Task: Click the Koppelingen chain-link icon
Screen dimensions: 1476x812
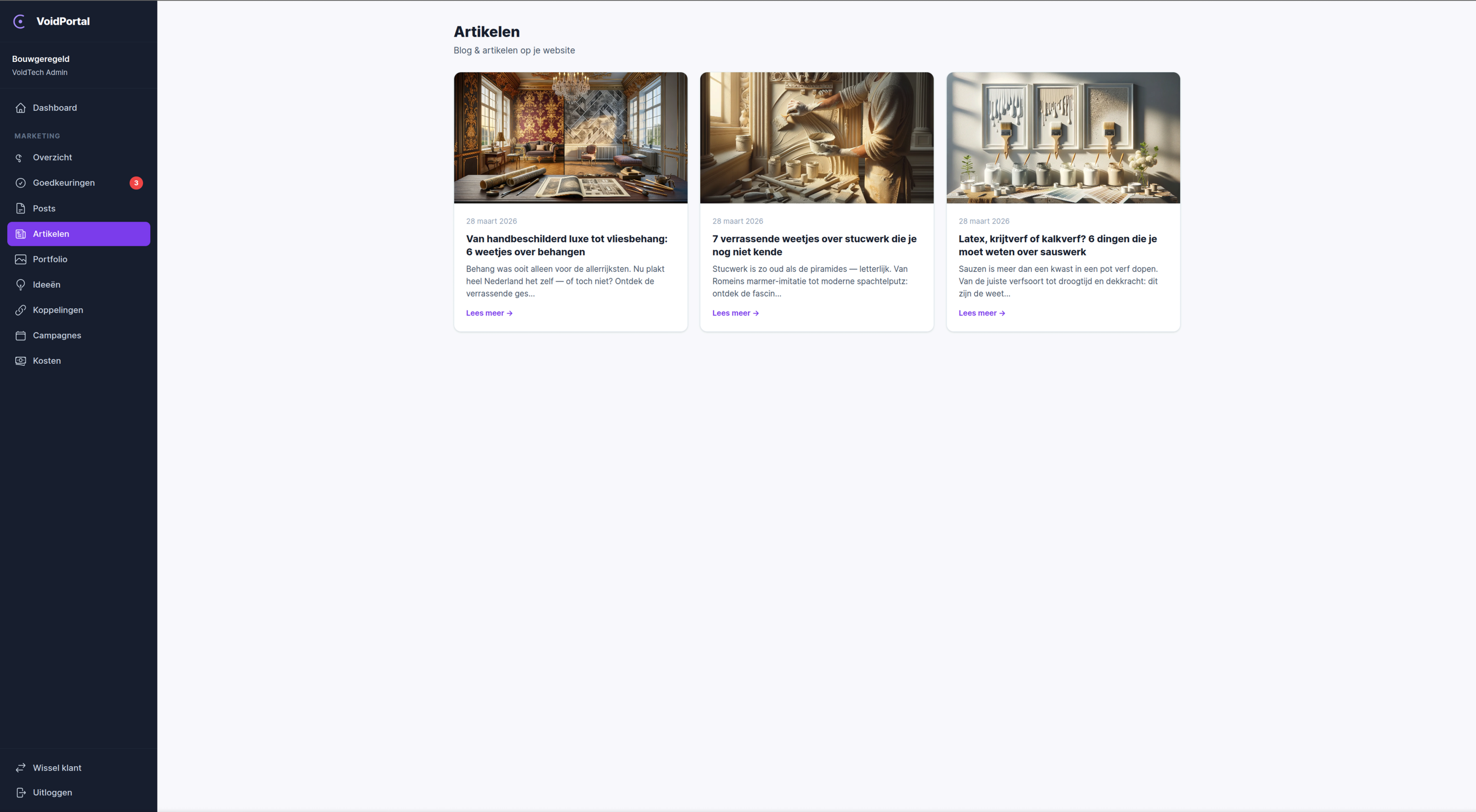Action: [20, 309]
